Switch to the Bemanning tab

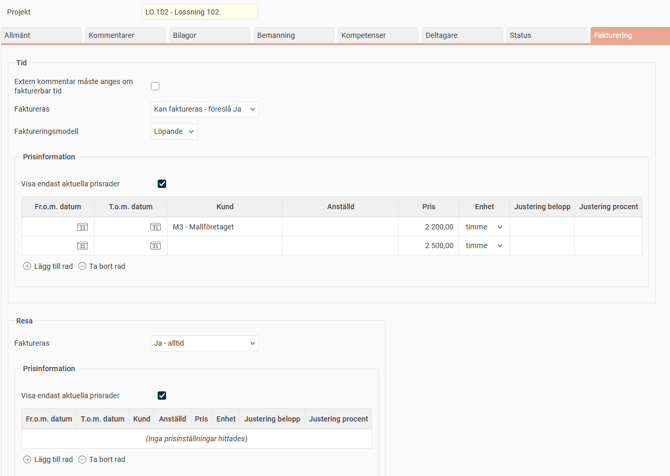pyautogui.click(x=292, y=35)
